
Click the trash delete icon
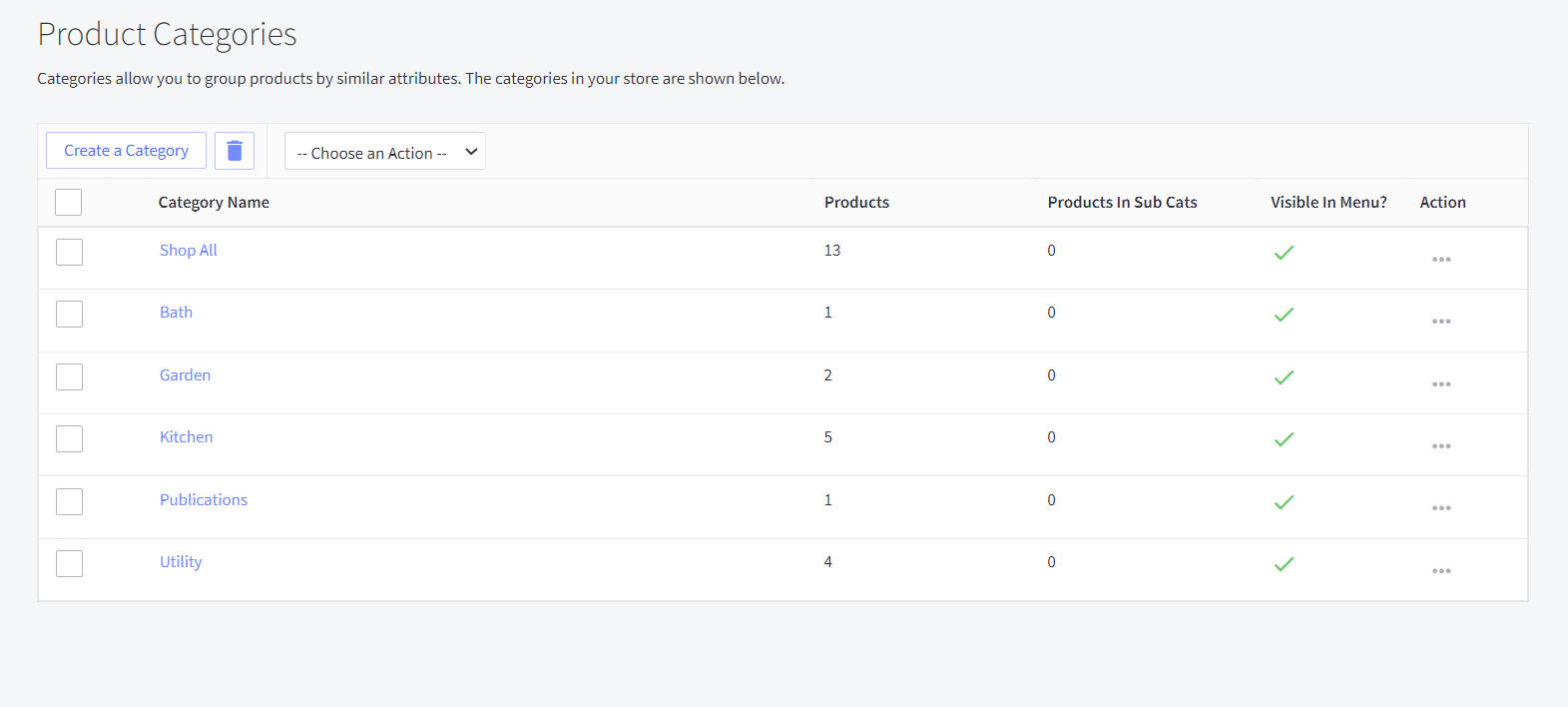tap(235, 151)
